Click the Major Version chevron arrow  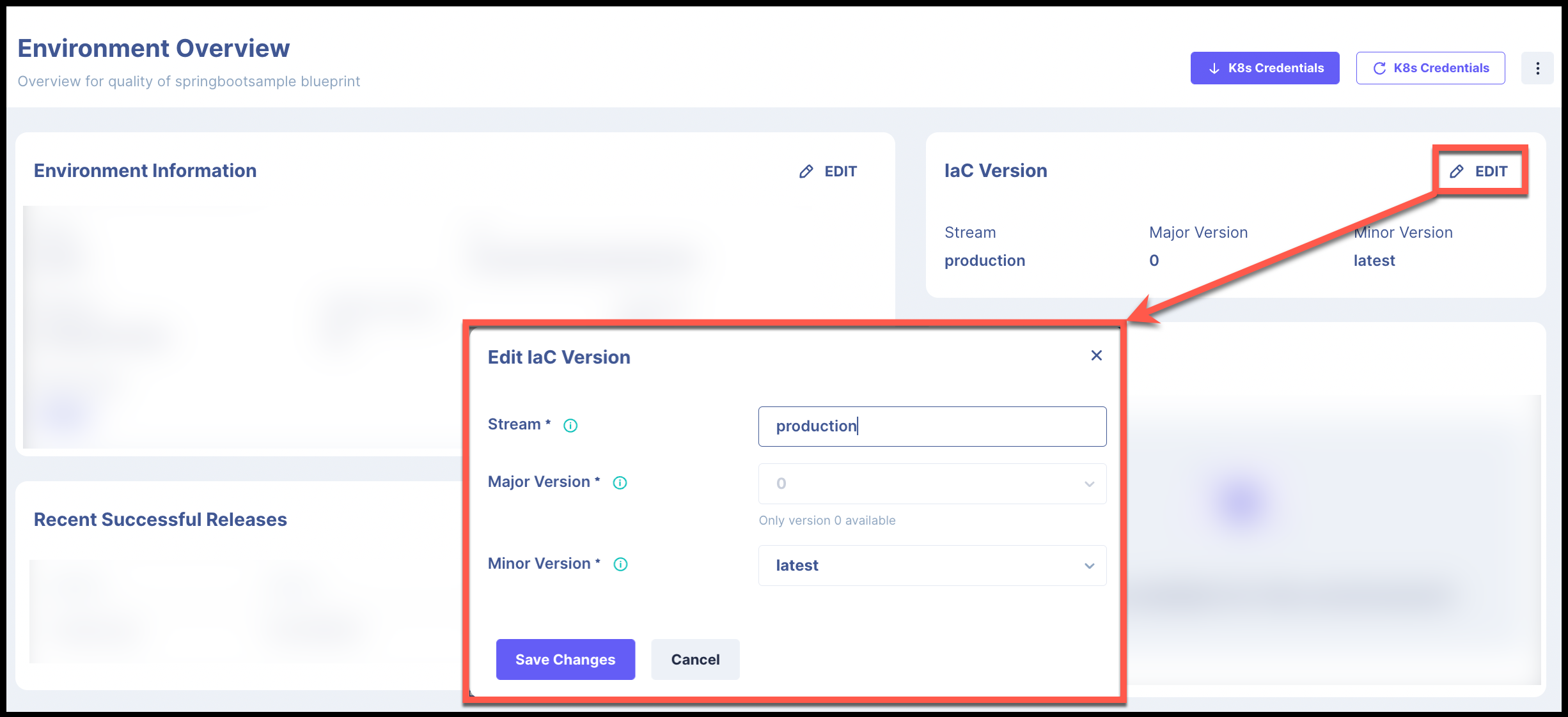click(x=1089, y=484)
